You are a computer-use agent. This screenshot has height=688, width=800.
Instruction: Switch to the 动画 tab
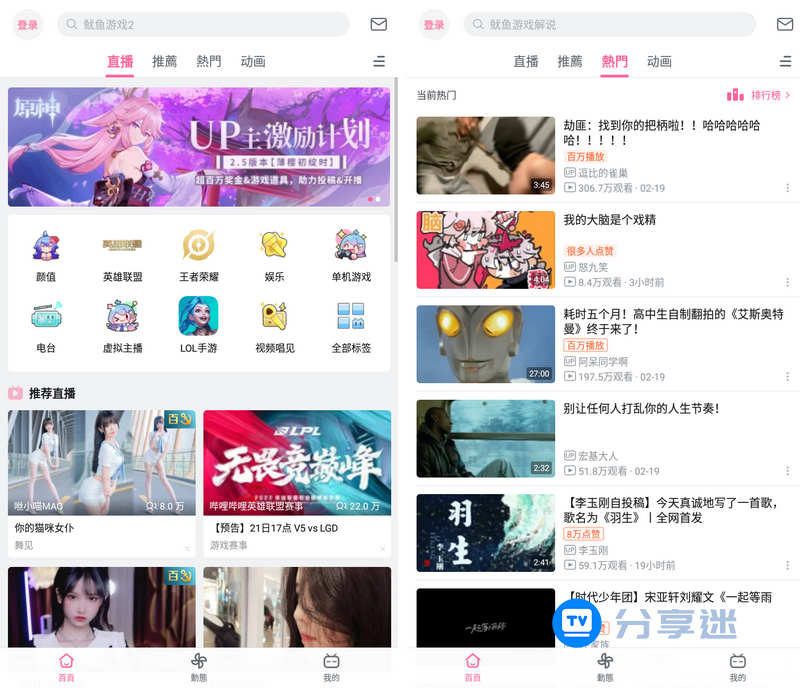[x=253, y=61]
